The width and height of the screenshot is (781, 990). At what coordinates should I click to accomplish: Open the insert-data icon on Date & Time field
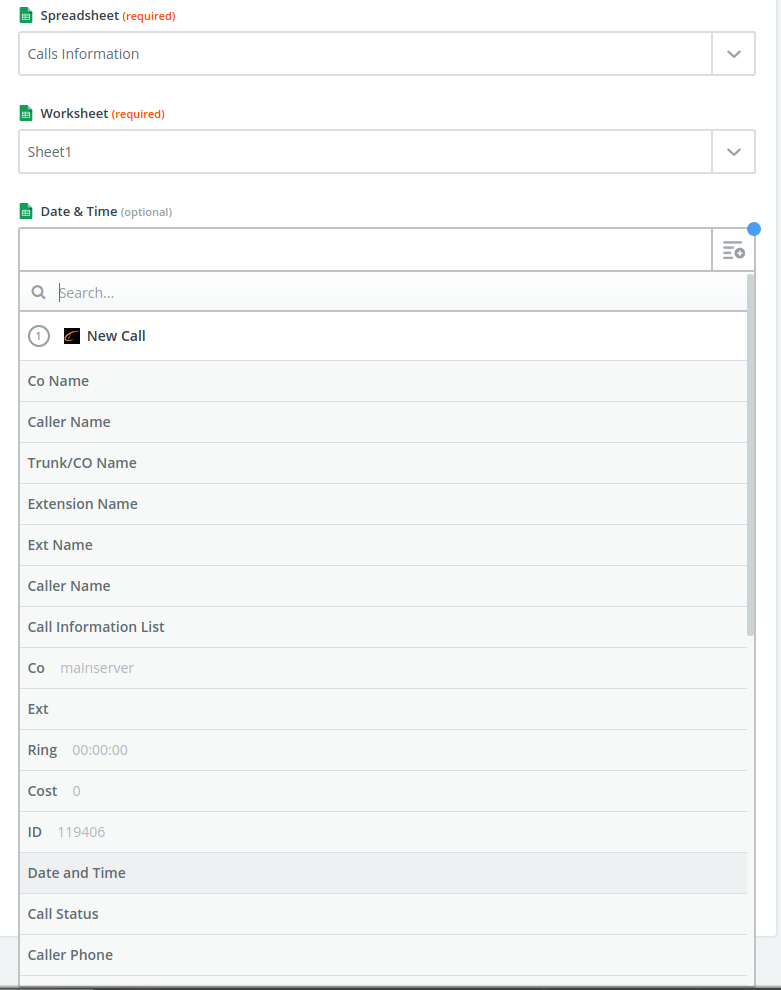(x=734, y=249)
